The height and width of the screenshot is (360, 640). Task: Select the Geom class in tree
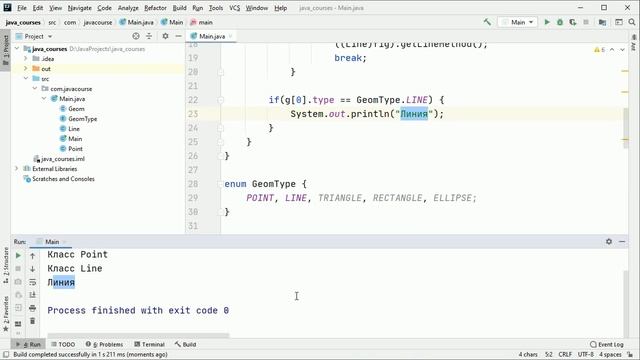(72, 109)
